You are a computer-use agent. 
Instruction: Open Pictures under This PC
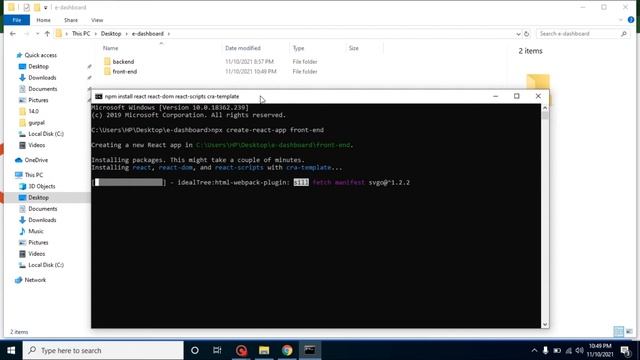(x=38, y=242)
